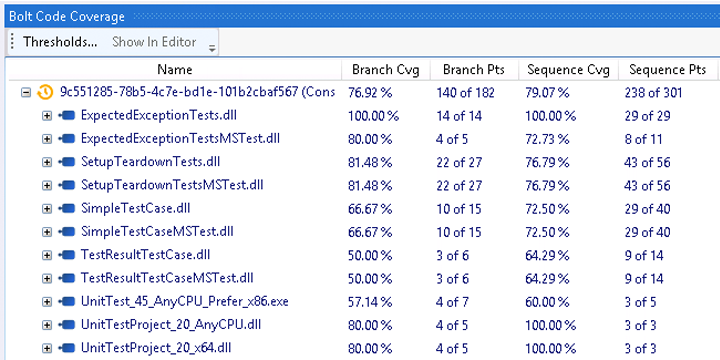Click the 72.73 % sequence coverage cell

coord(547,139)
